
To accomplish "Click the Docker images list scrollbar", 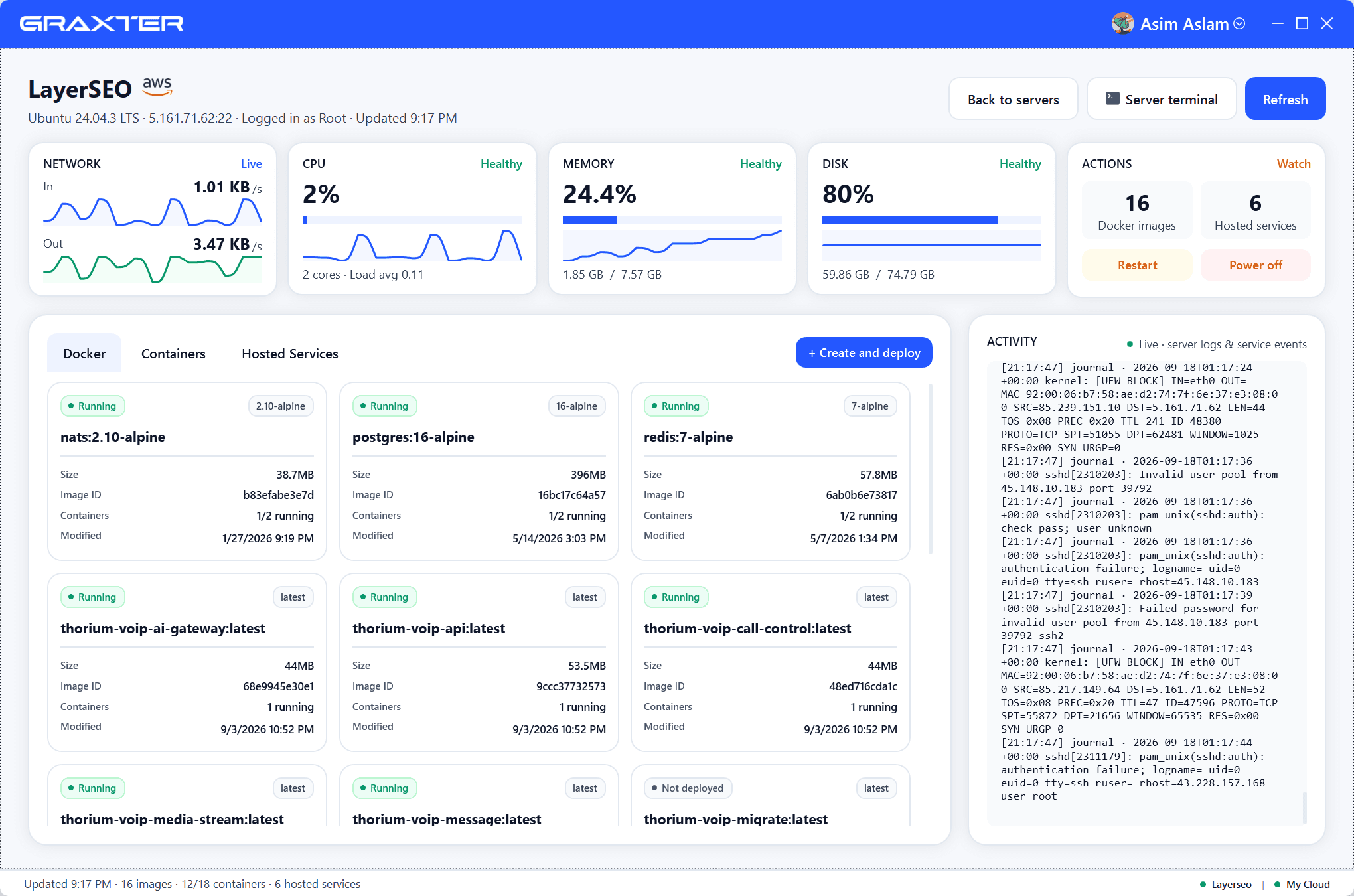I will click(930, 469).
